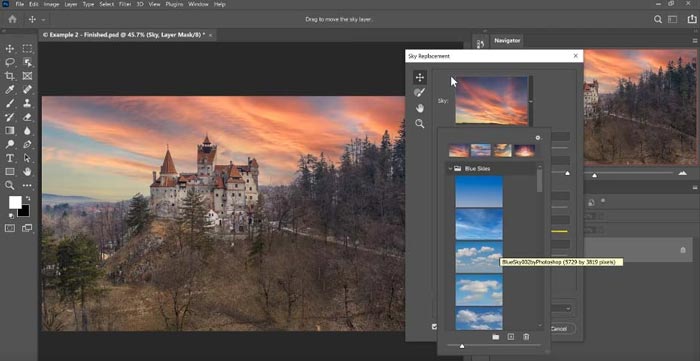Select the Example 2 - Finished.psd document tab
Viewport: 700px width, 361px height.
coord(124,35)
